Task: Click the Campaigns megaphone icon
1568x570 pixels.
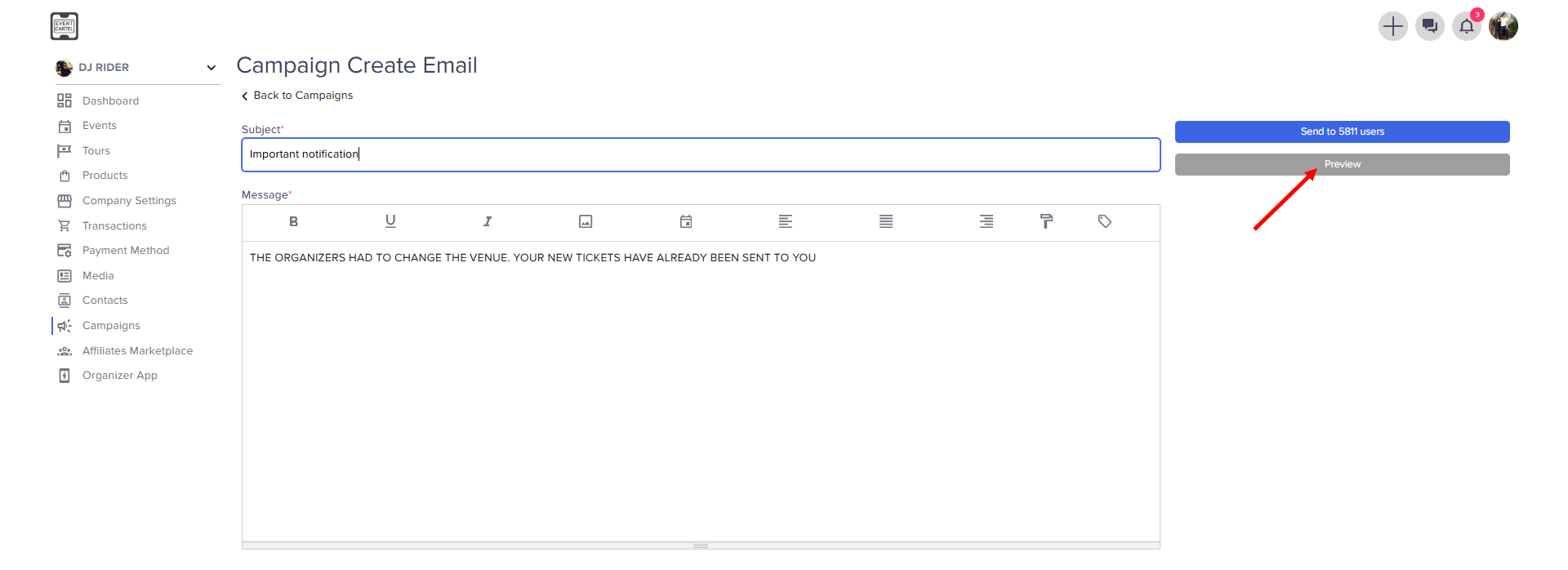Action: pos(65,326)
